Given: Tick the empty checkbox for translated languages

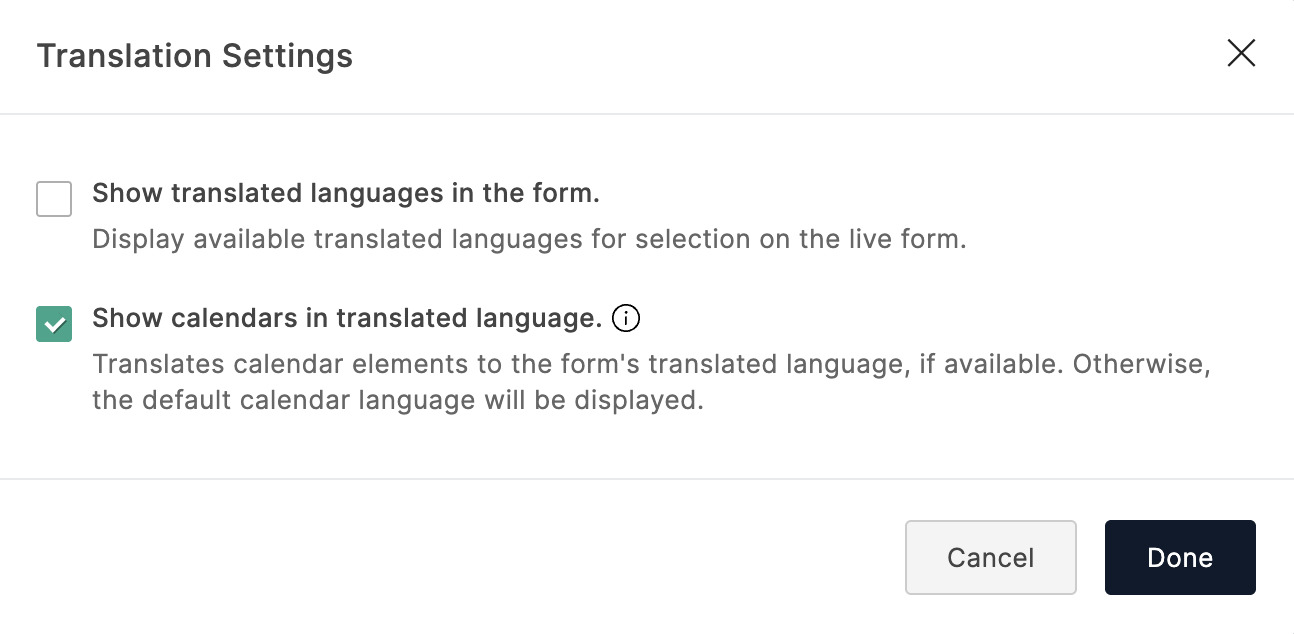Looking at the screenshot, I should click(x=54, y=199).
